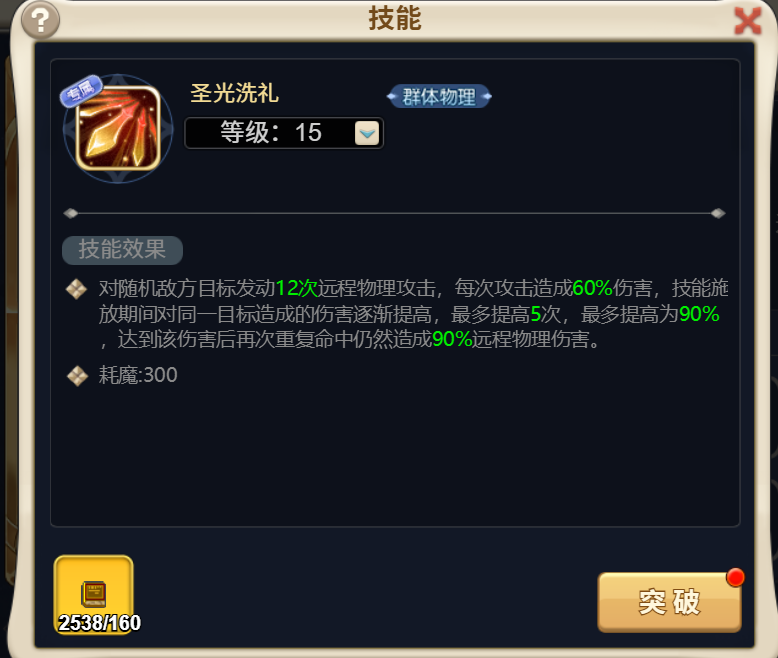
Task: Open help via the question mark icon
Action: click(40, 20)
